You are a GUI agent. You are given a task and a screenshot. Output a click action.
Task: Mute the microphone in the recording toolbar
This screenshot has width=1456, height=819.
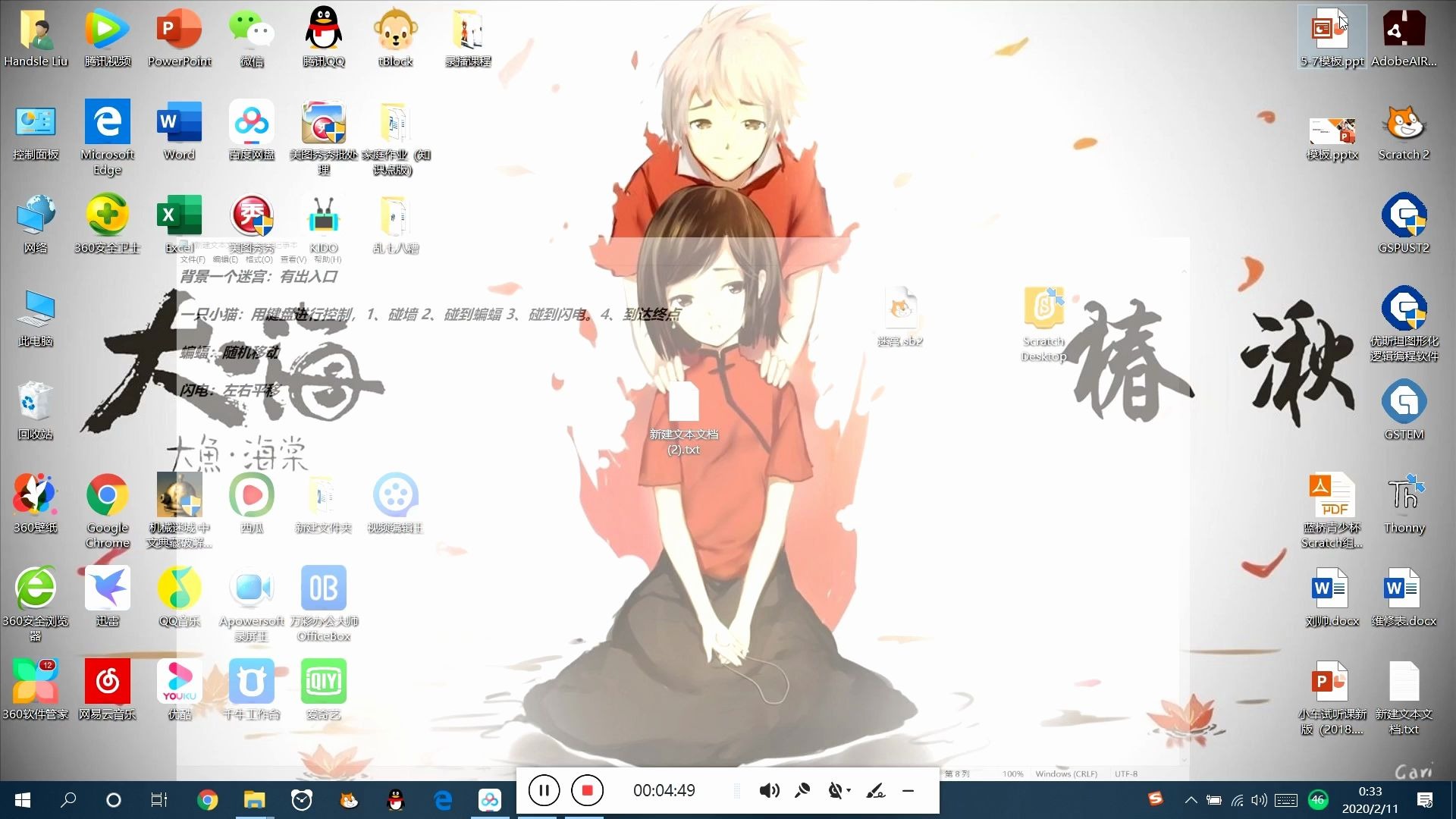[x=803, y=790]
